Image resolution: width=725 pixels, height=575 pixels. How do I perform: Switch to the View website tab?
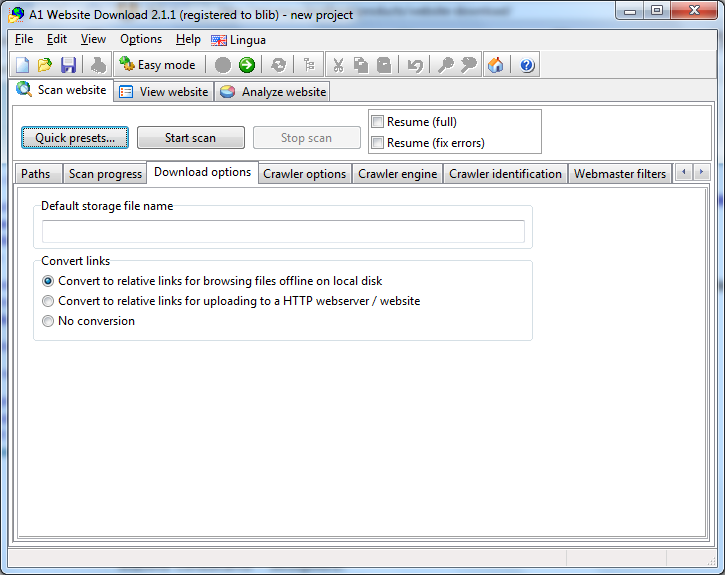click(164, 92)
